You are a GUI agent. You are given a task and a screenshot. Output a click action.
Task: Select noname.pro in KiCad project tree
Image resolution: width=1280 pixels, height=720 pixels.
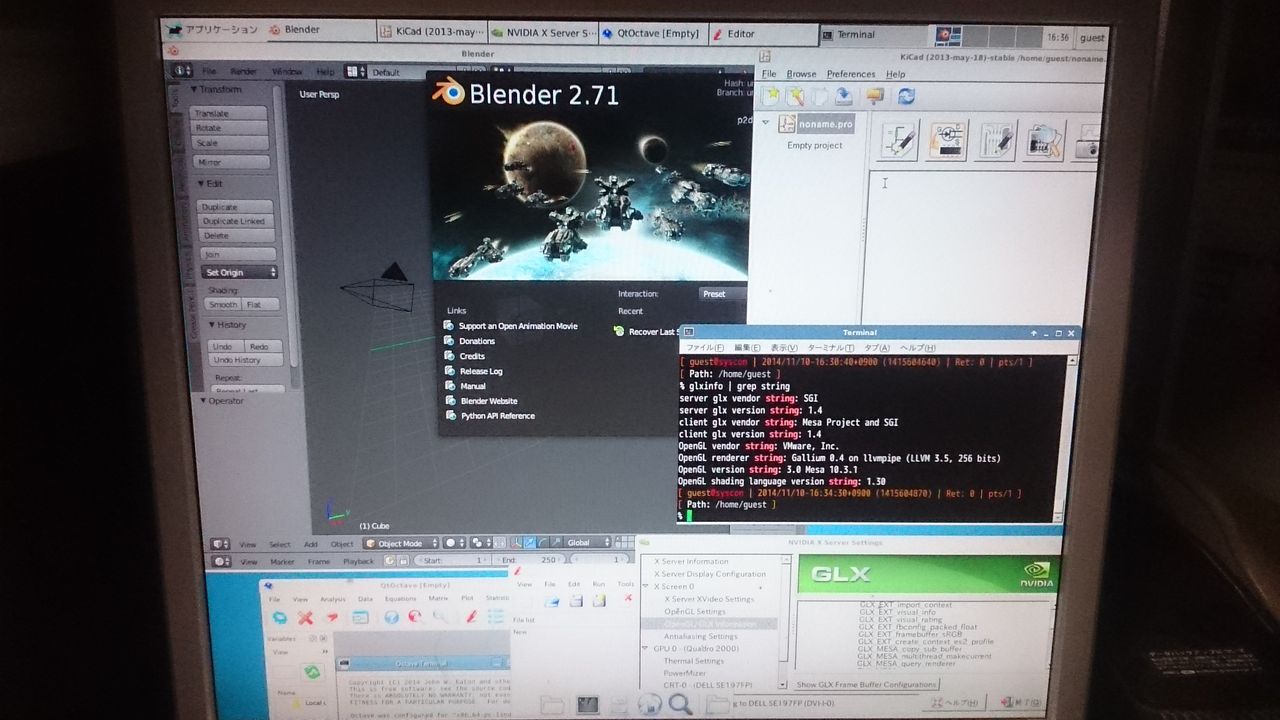click(x=825, y=123)
